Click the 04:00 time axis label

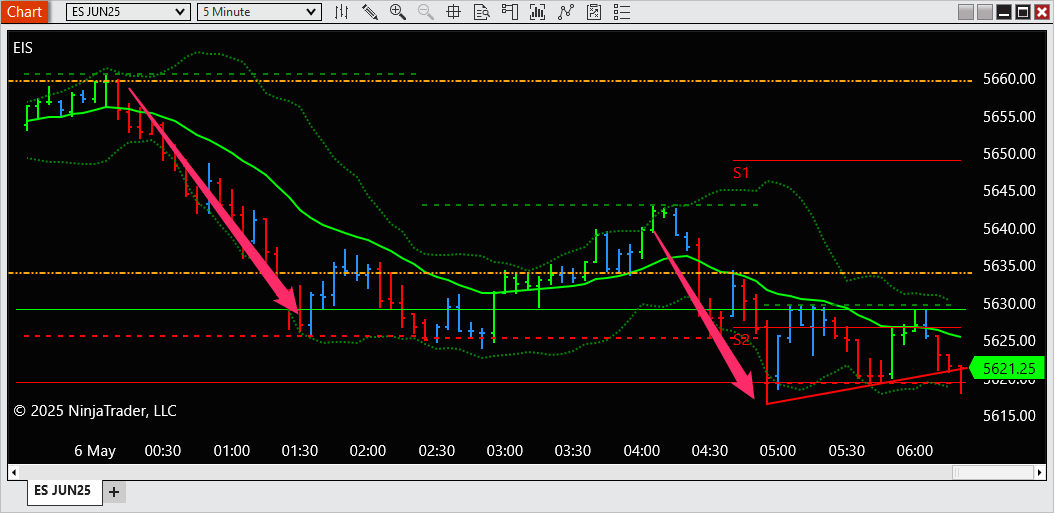click(x=641, y=450)
